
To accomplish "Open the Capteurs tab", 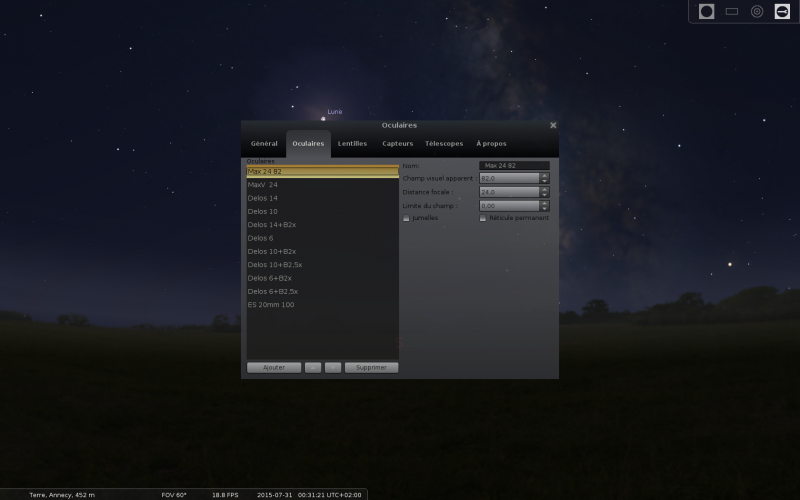I will 397,143.
